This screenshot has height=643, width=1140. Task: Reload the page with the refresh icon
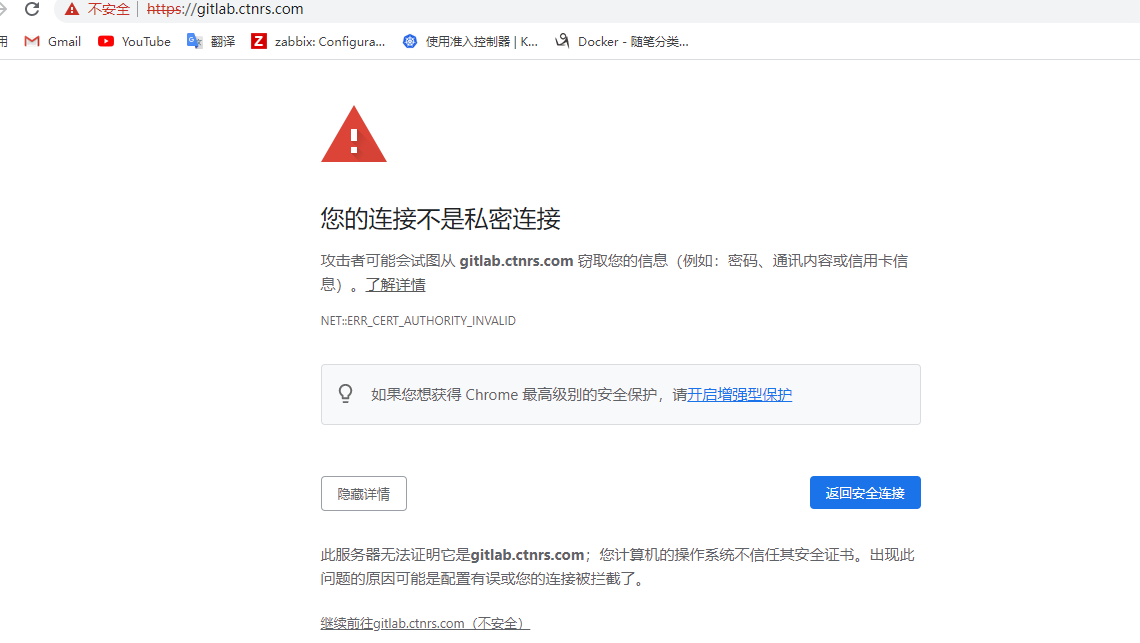tap(32, 9)
